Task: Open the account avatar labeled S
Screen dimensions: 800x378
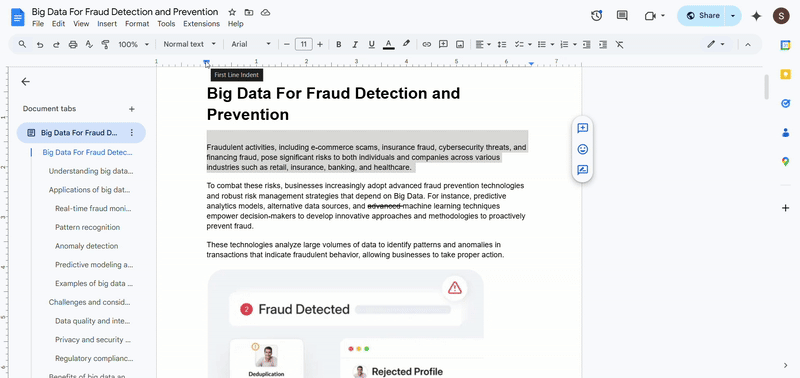Action: click(x=781, y=16)
